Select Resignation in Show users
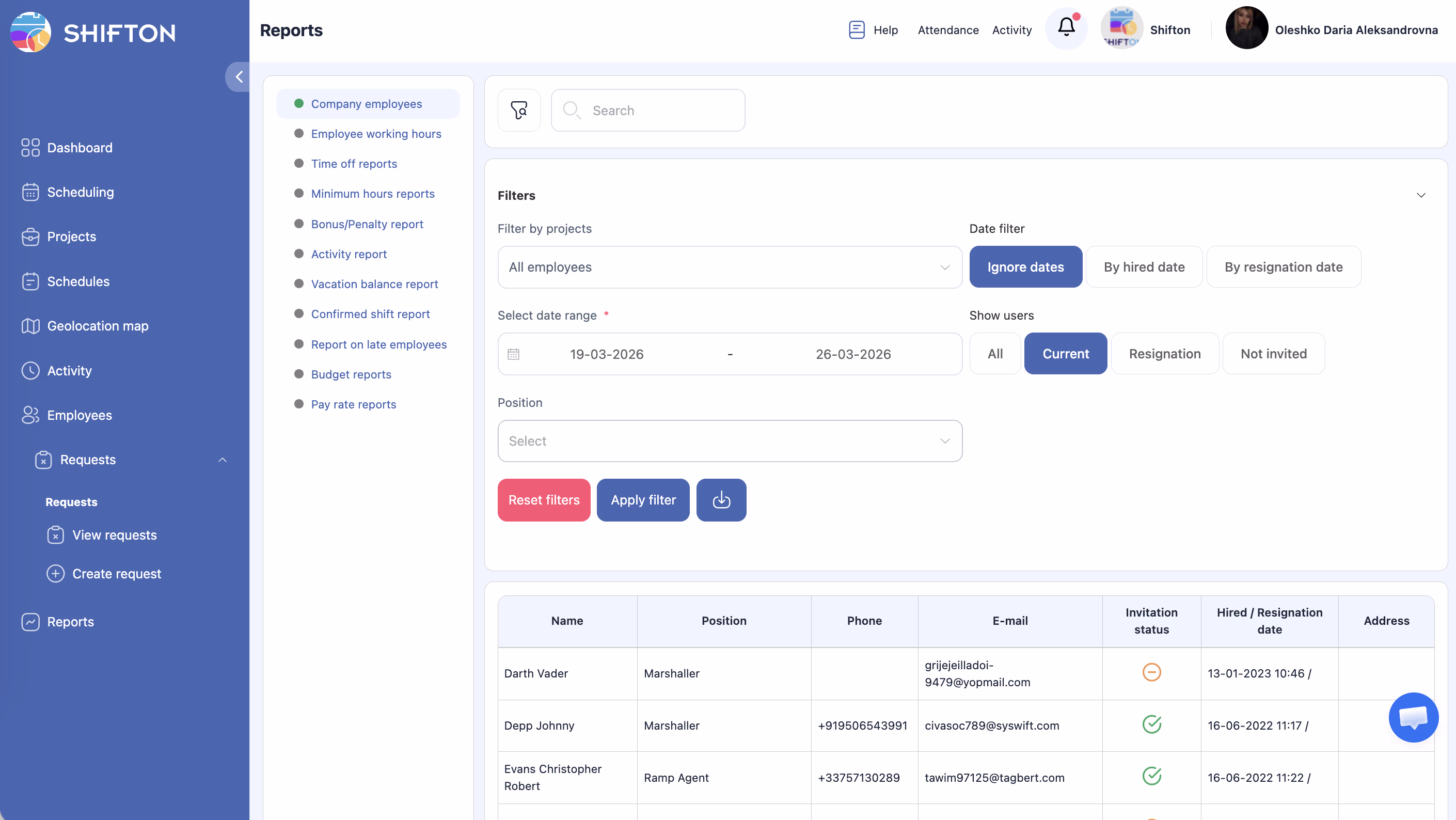The width and height of the screenshot is (1456, 820). [x=1164, y=354]
